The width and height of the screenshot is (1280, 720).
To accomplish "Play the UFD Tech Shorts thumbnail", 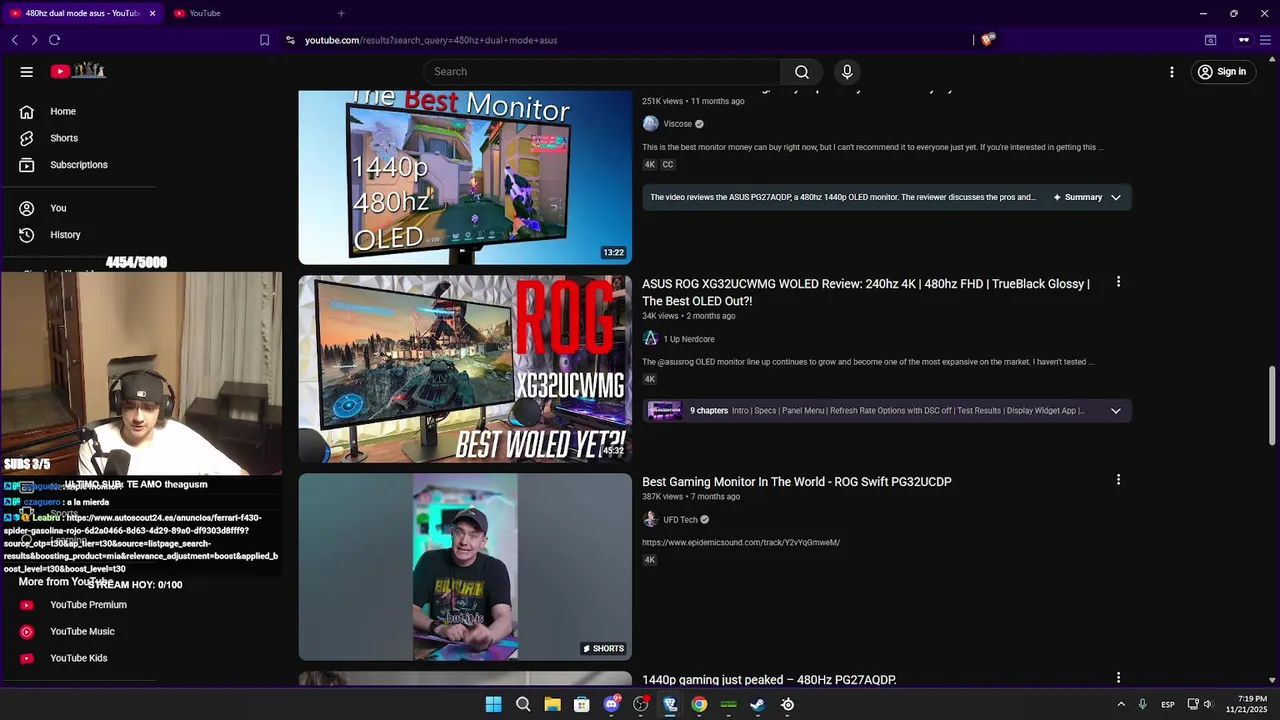I will click(x=465, y=567).
